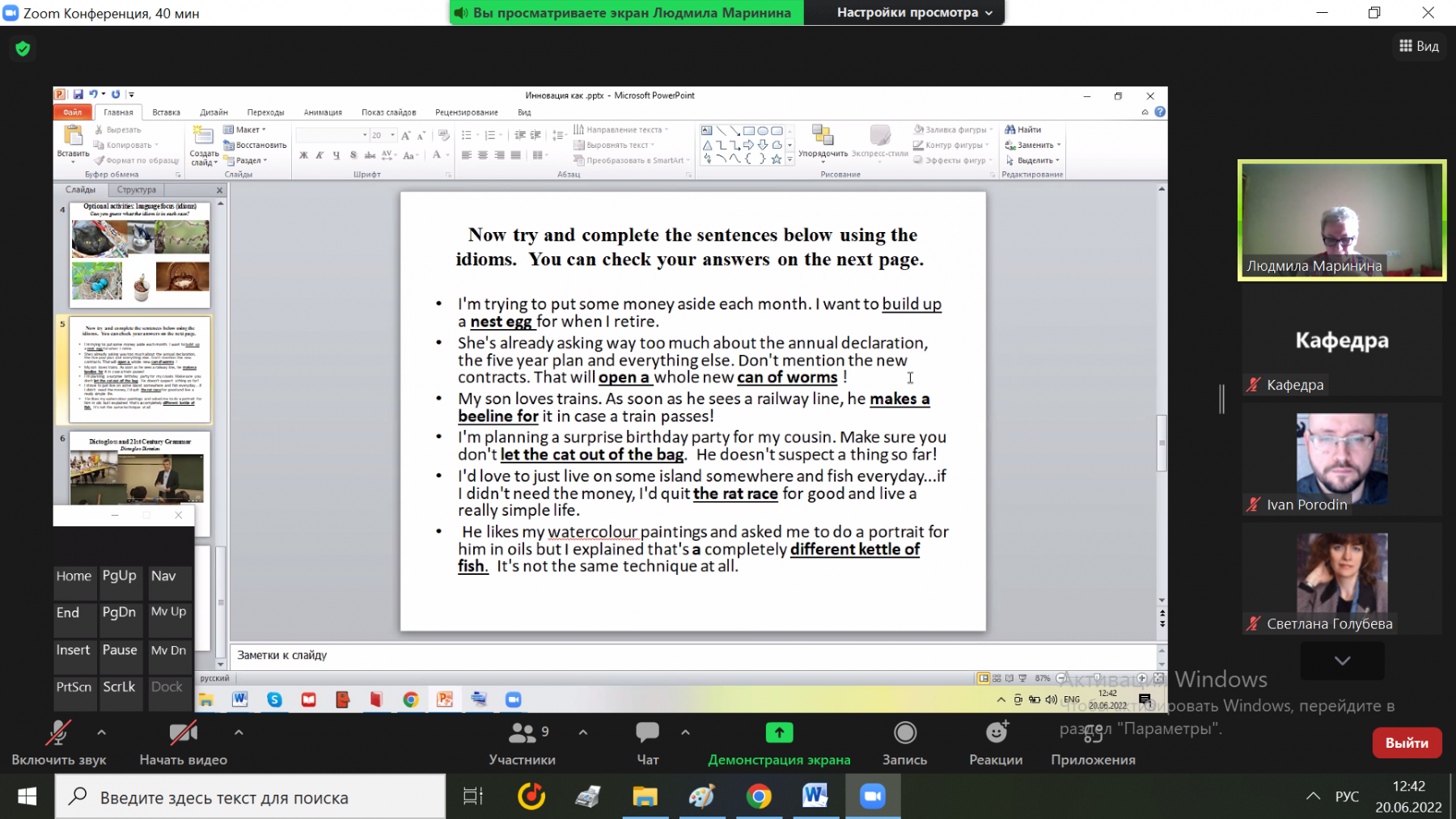Open Реакции reactions menu
This screenshot has height=819, width=1456.
pos(996,743)
